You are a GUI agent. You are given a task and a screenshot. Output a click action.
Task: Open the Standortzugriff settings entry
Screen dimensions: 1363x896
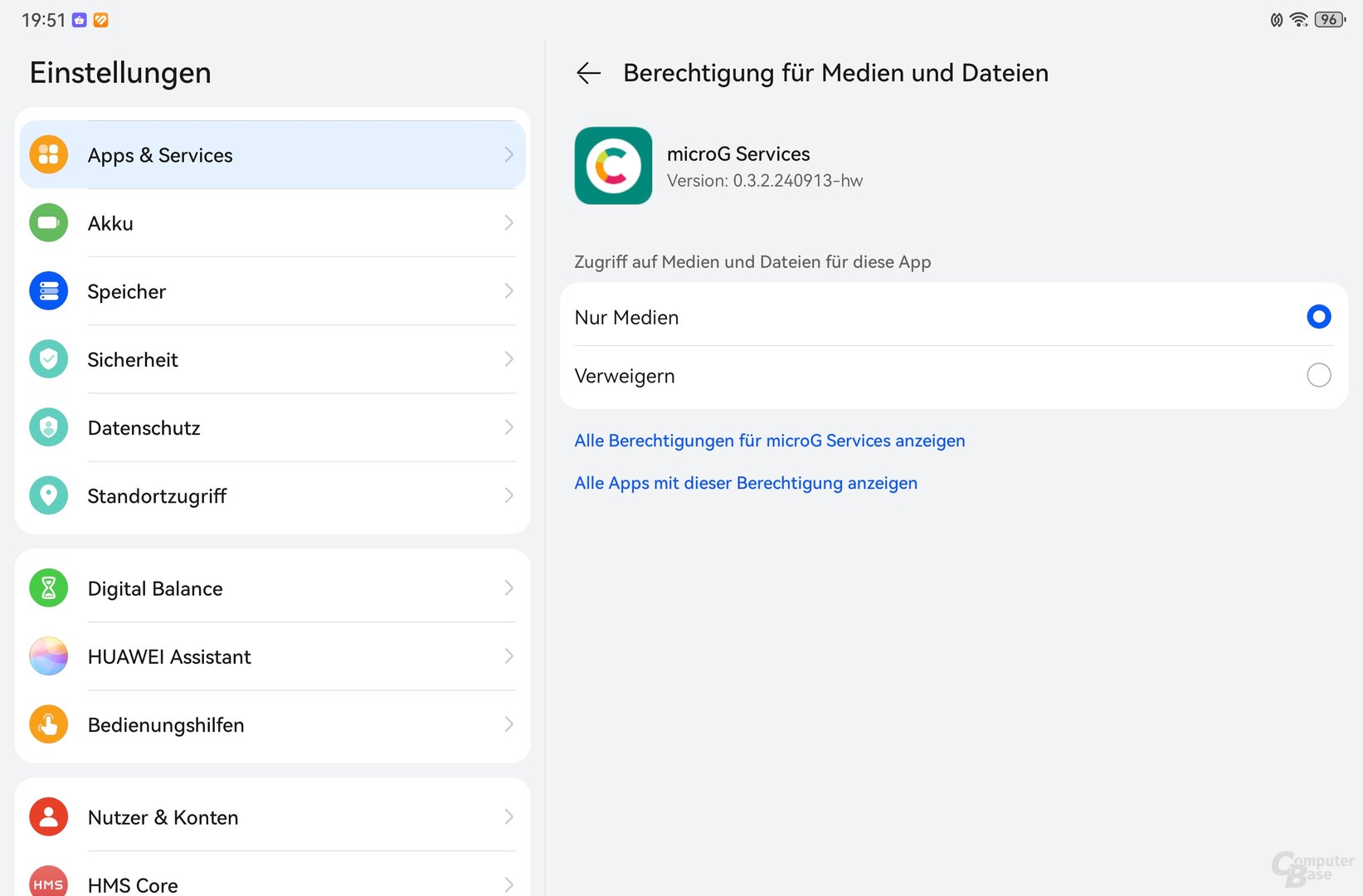click(x=272, y=495)
